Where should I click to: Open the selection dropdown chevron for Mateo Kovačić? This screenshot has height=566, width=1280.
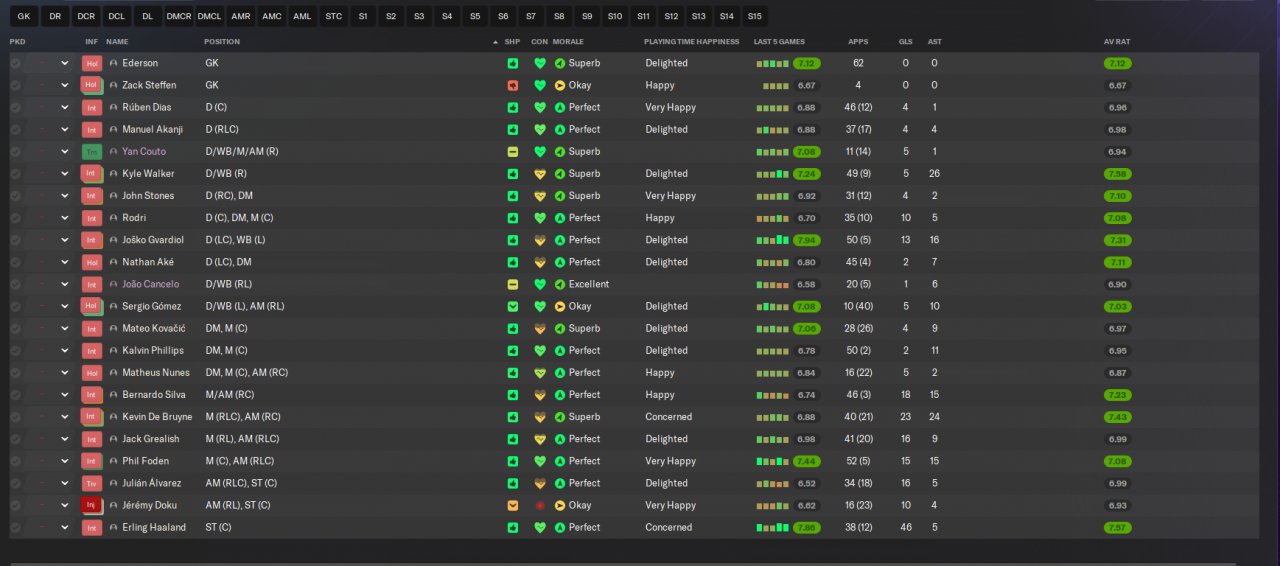pos(65,328)
